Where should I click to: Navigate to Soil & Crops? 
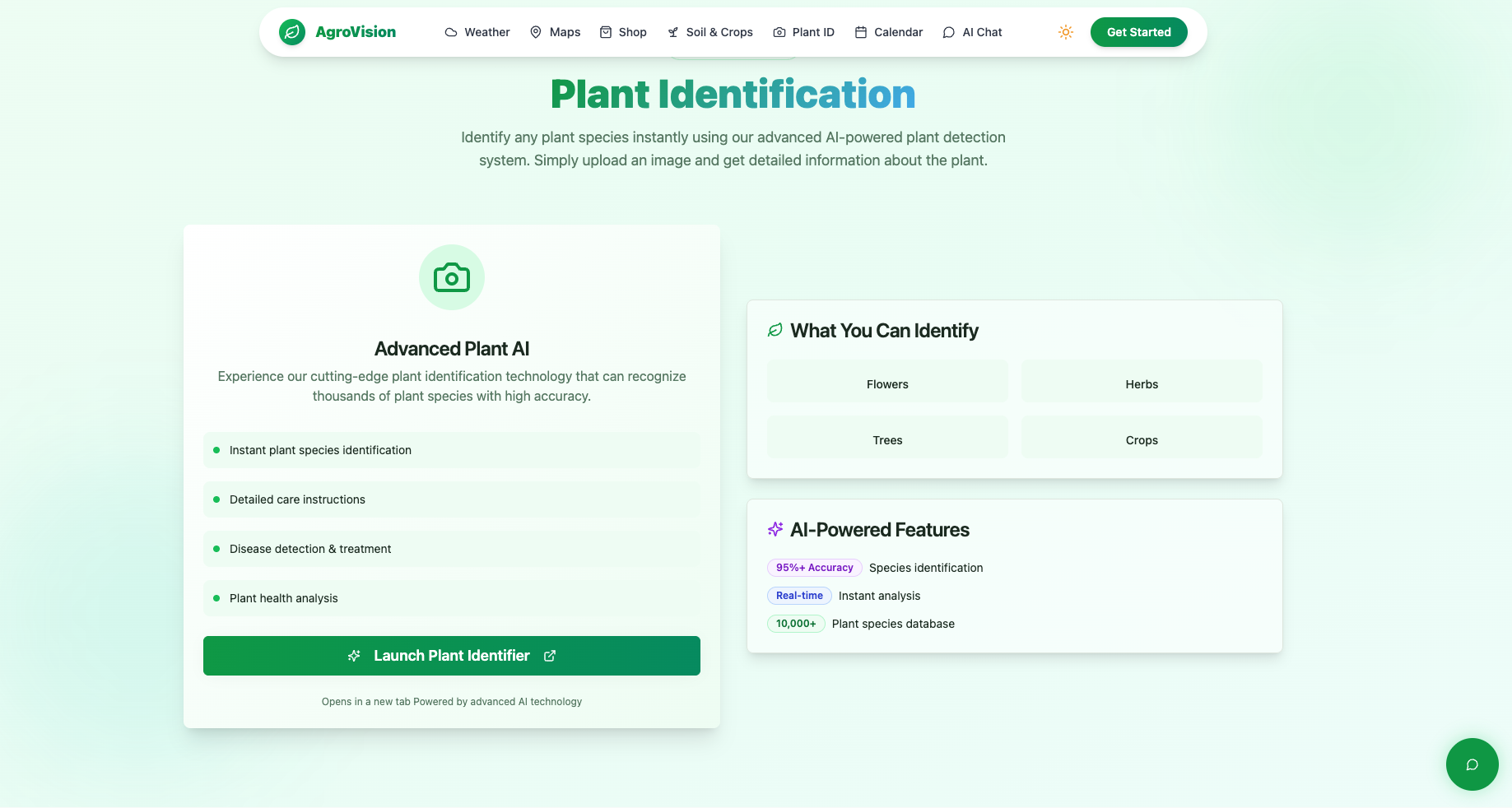(x=710, y=32)
